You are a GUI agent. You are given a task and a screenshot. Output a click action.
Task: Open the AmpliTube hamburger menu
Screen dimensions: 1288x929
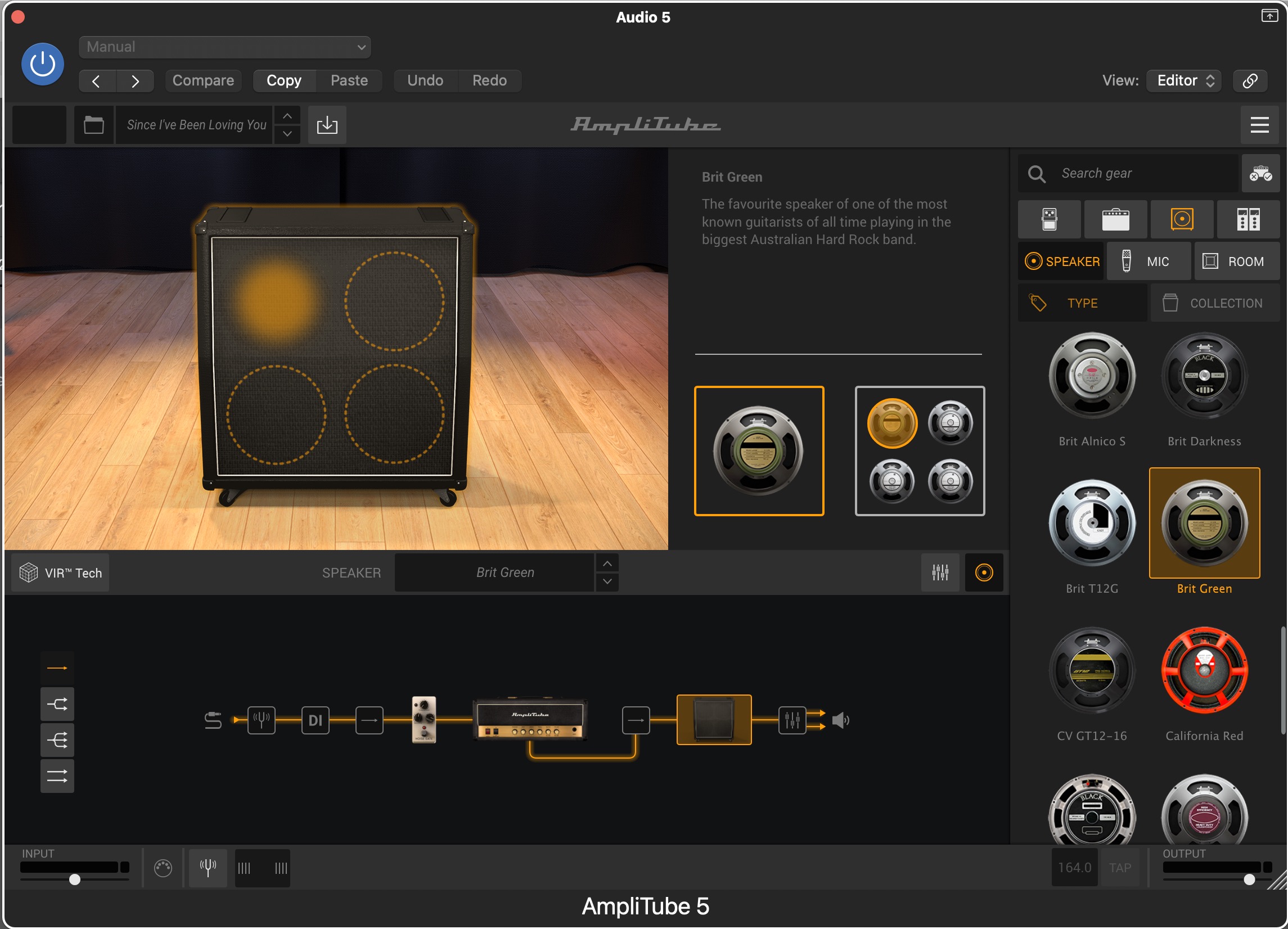[1260, 125]
